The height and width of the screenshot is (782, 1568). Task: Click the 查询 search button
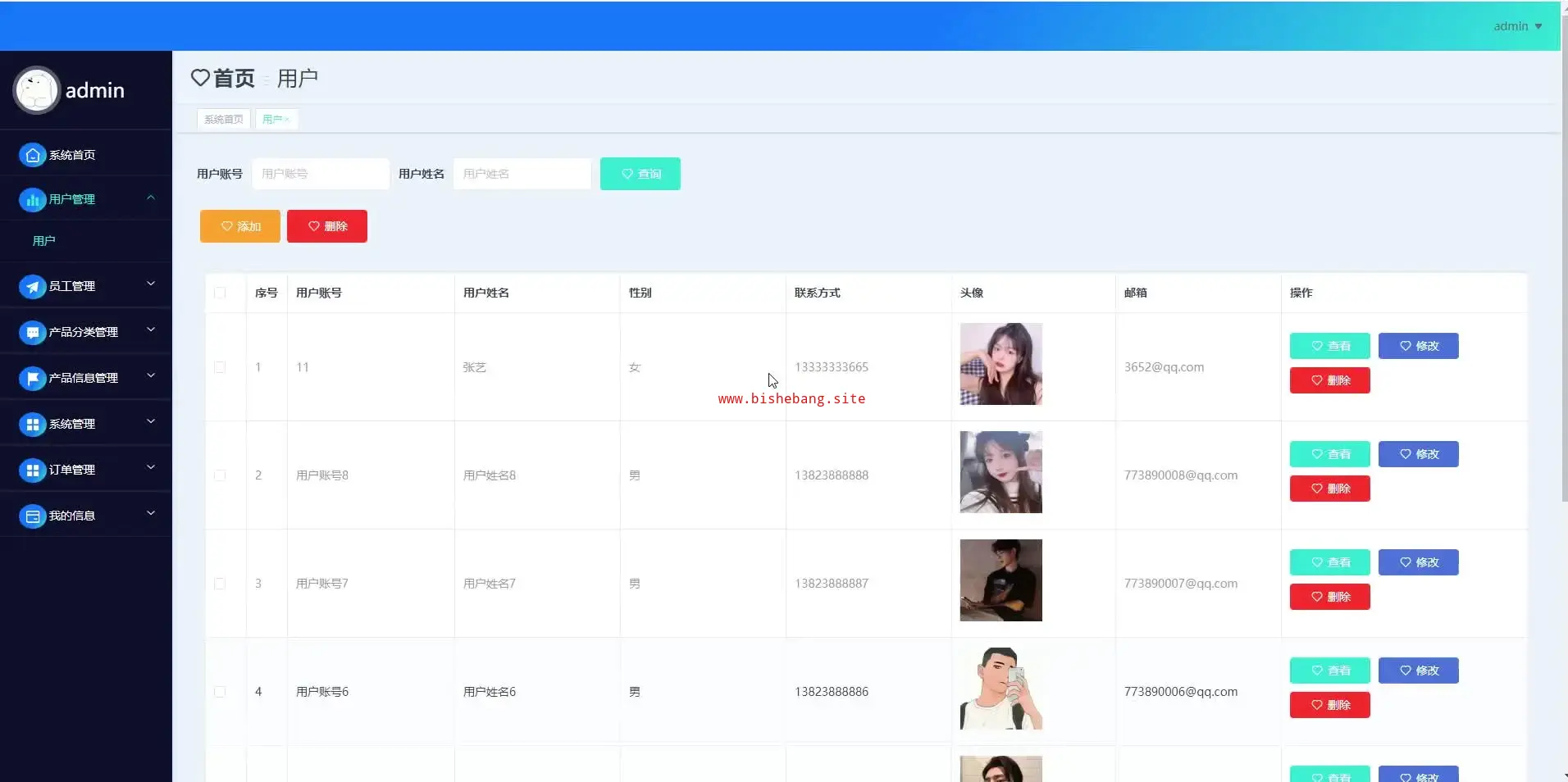coord(640,174)
